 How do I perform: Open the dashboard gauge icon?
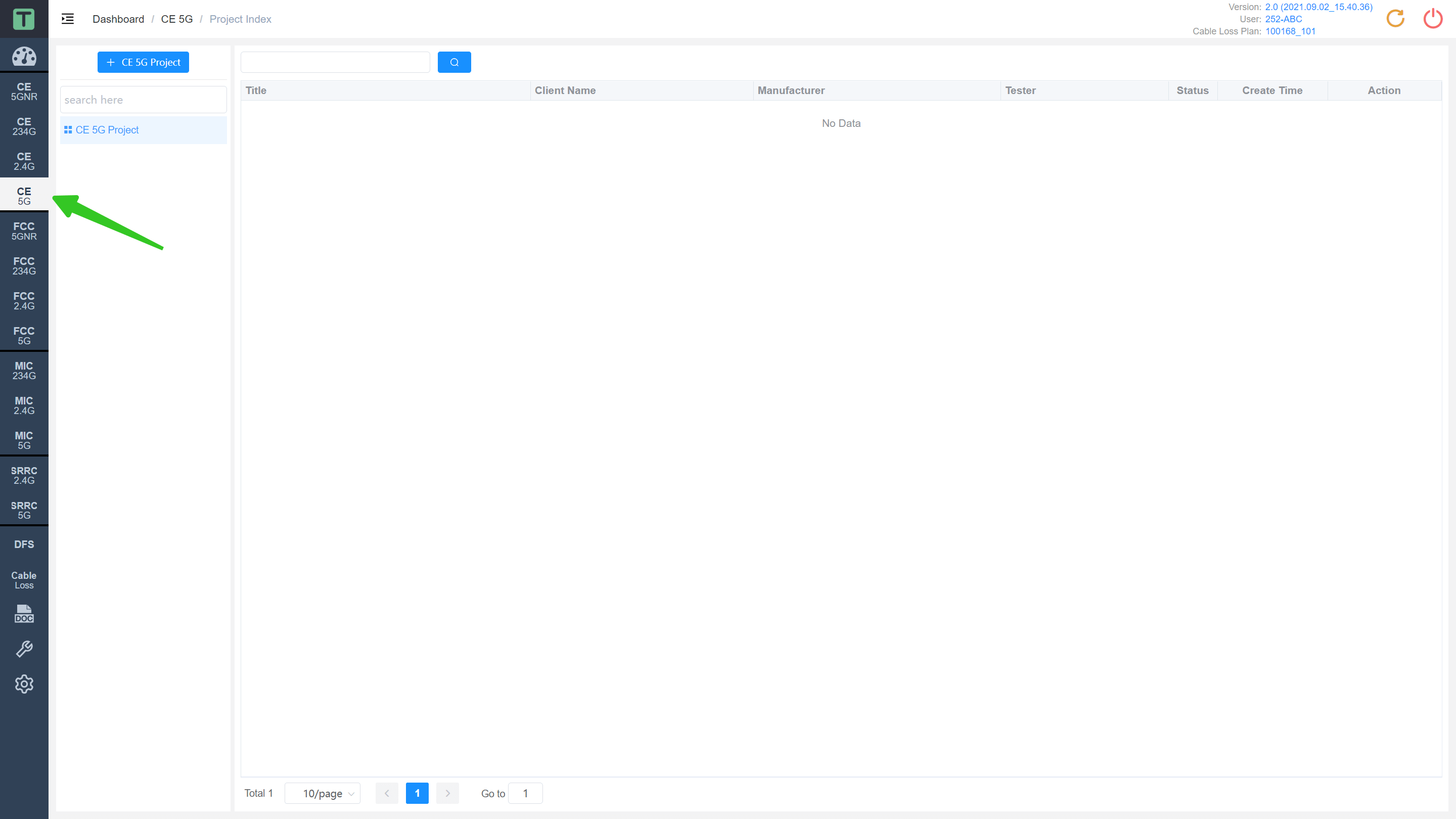(x=24, y=56)
